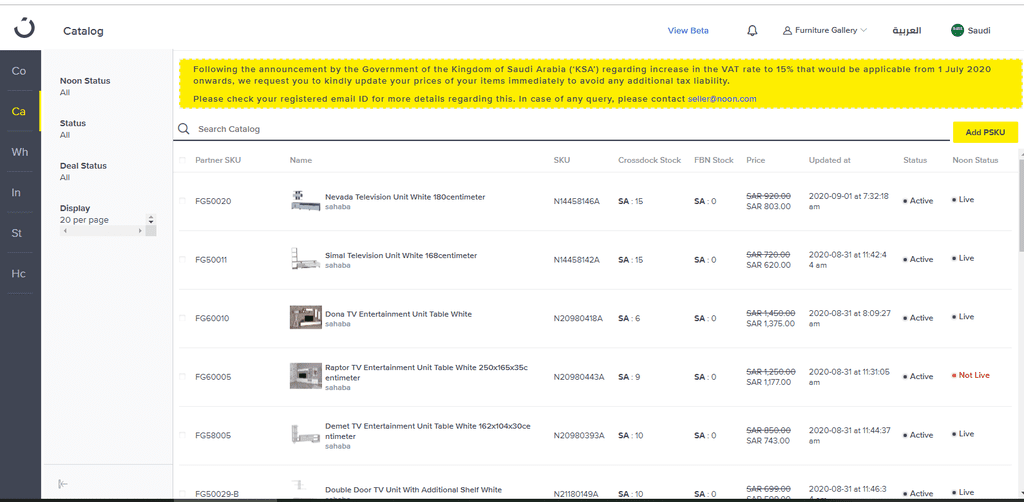Check the FG50029-B row checkbox
Viewport: 1024px width, 502px height.
[x=182, y=494]
